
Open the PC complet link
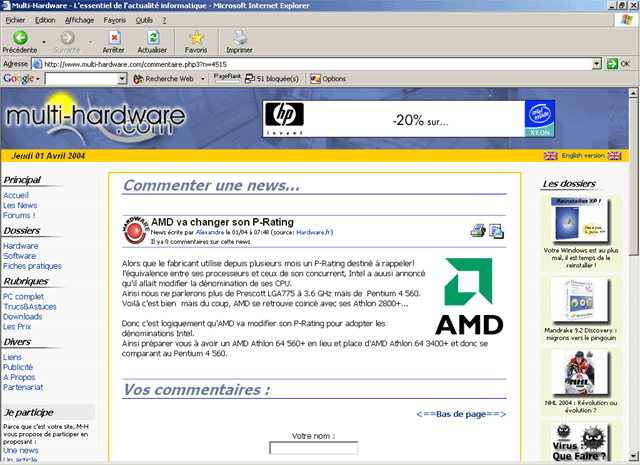click(x=23, y=296)
